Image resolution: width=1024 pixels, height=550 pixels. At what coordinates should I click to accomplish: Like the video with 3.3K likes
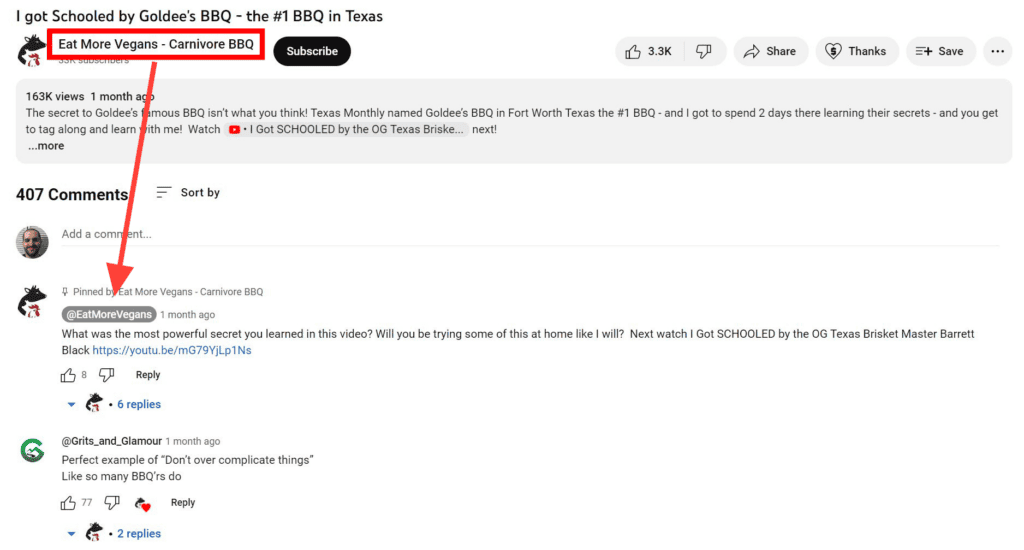tap(650, 52)
